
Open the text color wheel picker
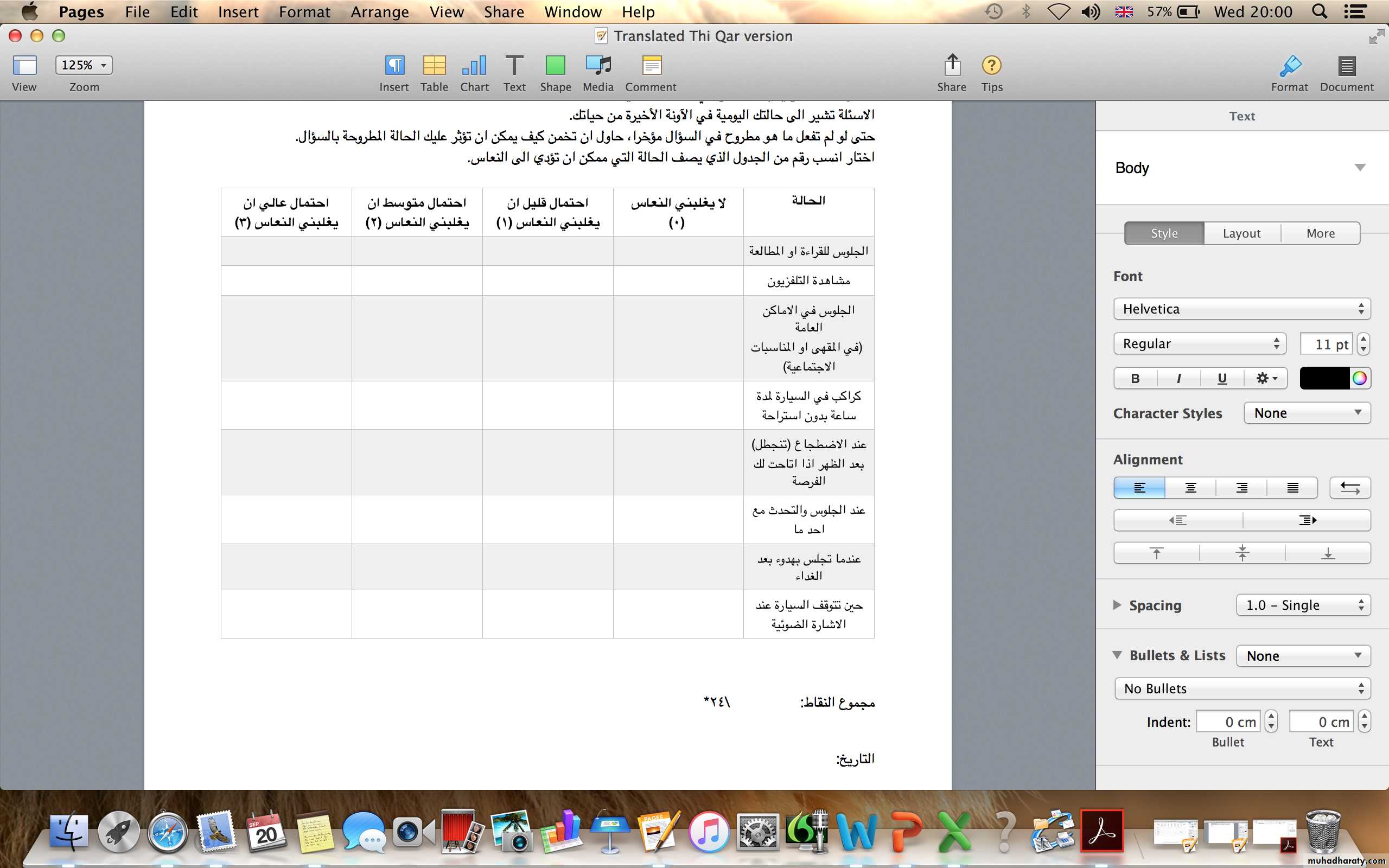(1359, 378)
